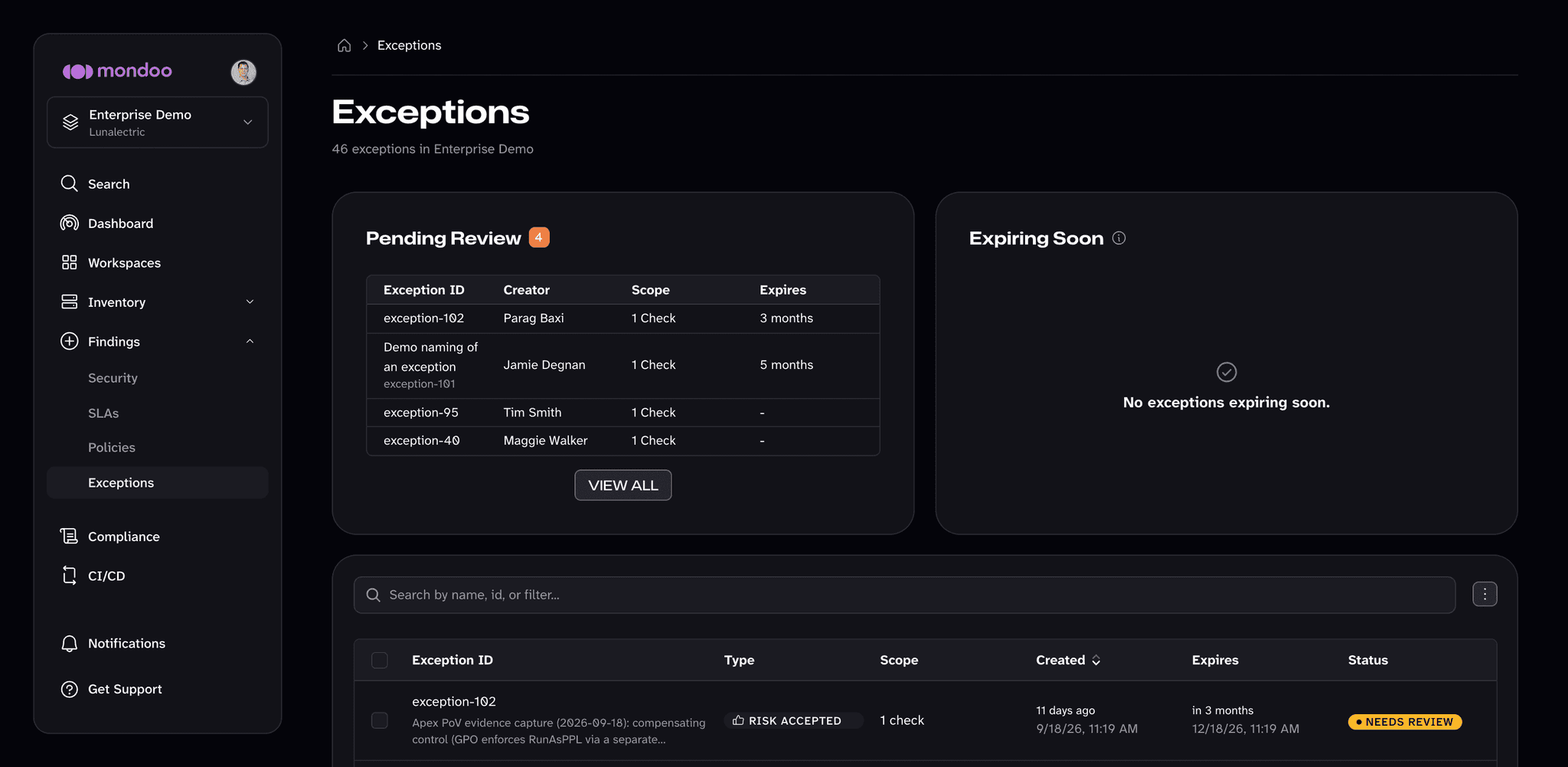Expand the Inventory menu chevron
Image resolution: width=1568 pixels, height=767 pixels.
pyautogui.click(x=250, y=302)
